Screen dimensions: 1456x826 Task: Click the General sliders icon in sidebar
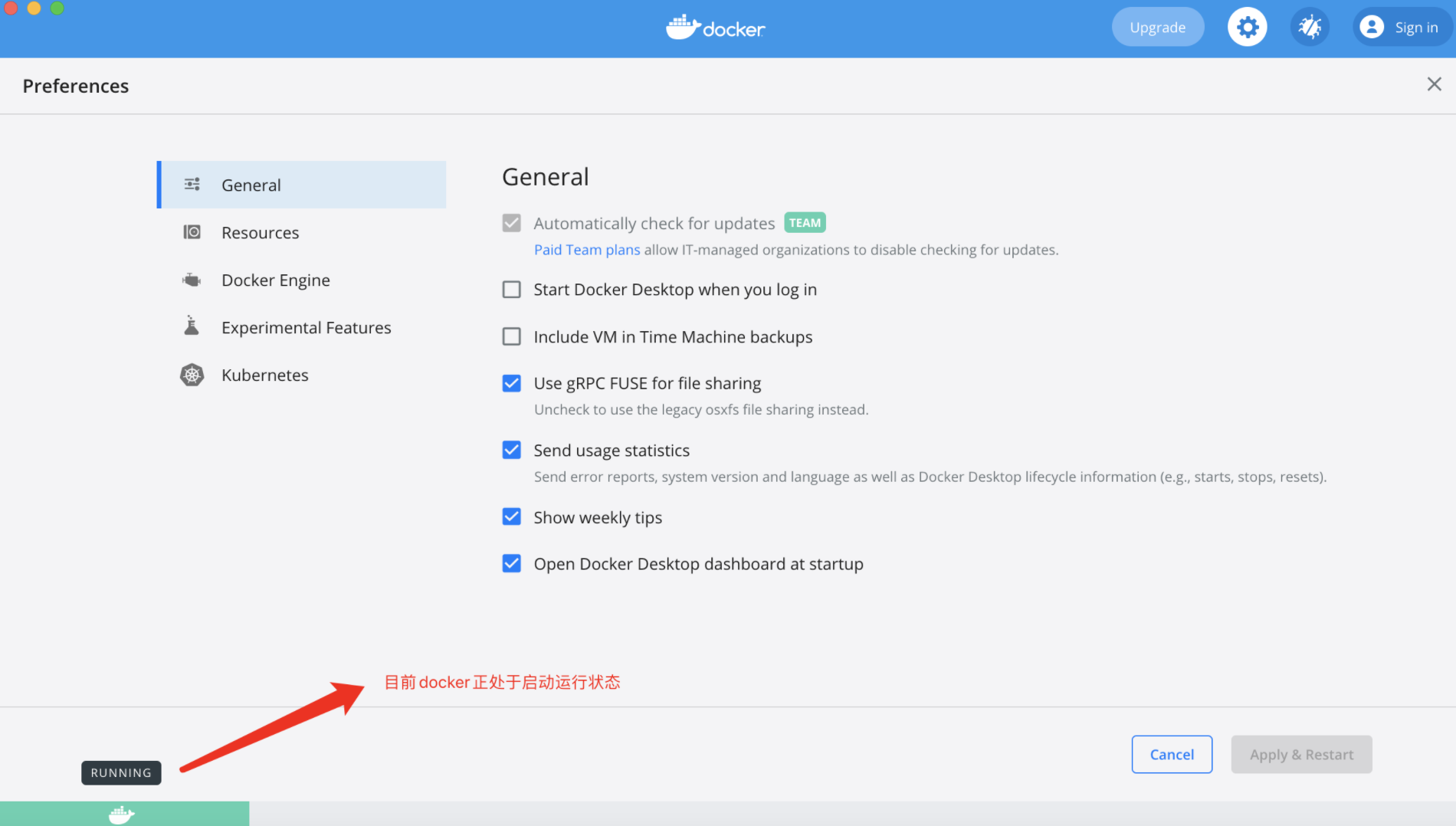192,184
